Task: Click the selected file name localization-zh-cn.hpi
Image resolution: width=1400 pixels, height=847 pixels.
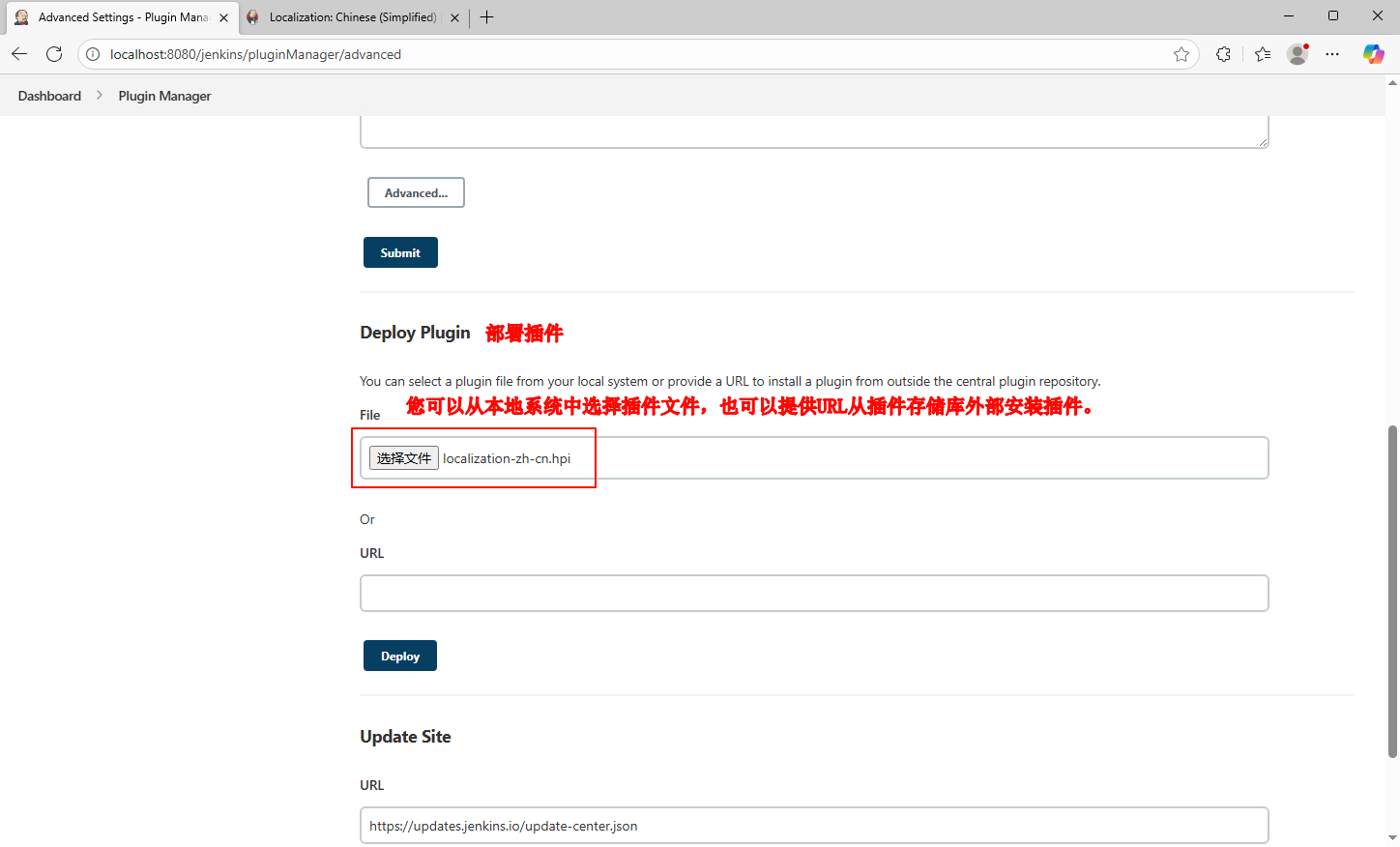Action: point(507,458)
